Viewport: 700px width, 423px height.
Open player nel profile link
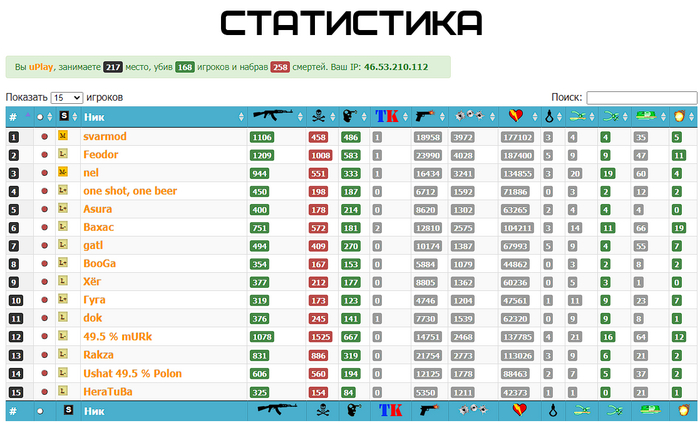coord(91,173)
